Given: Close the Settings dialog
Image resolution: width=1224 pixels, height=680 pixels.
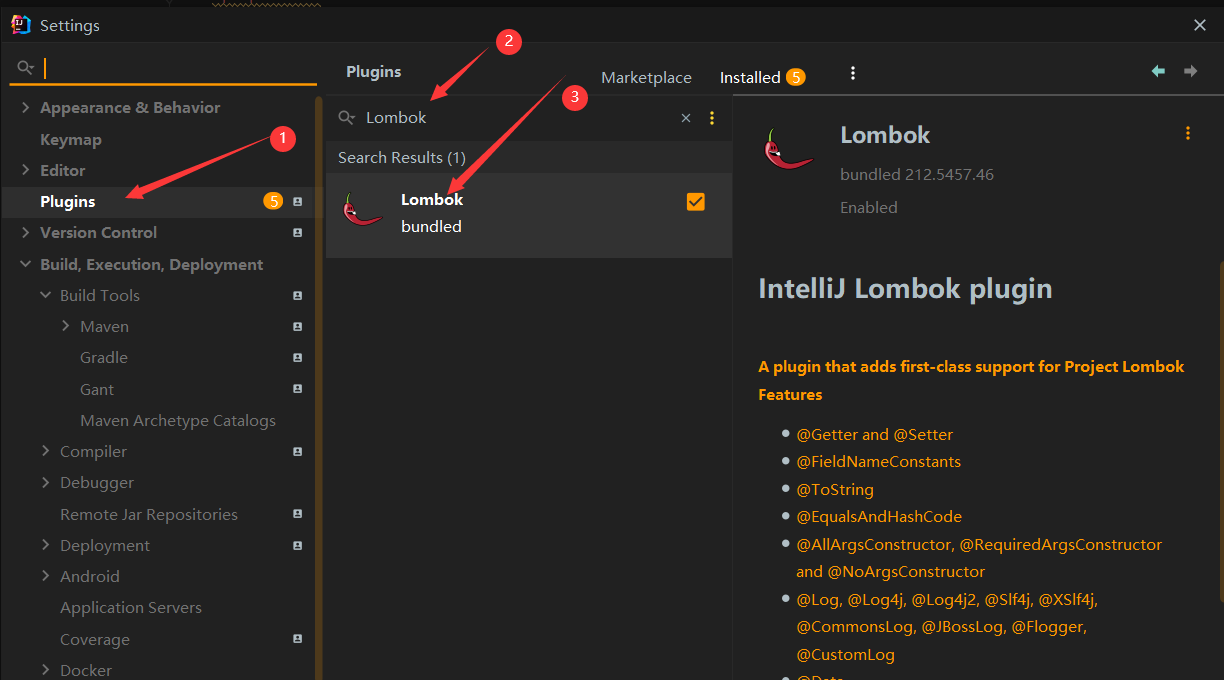Looking at the screenshot, I should pyautogui.click(x=1200, y=25).
